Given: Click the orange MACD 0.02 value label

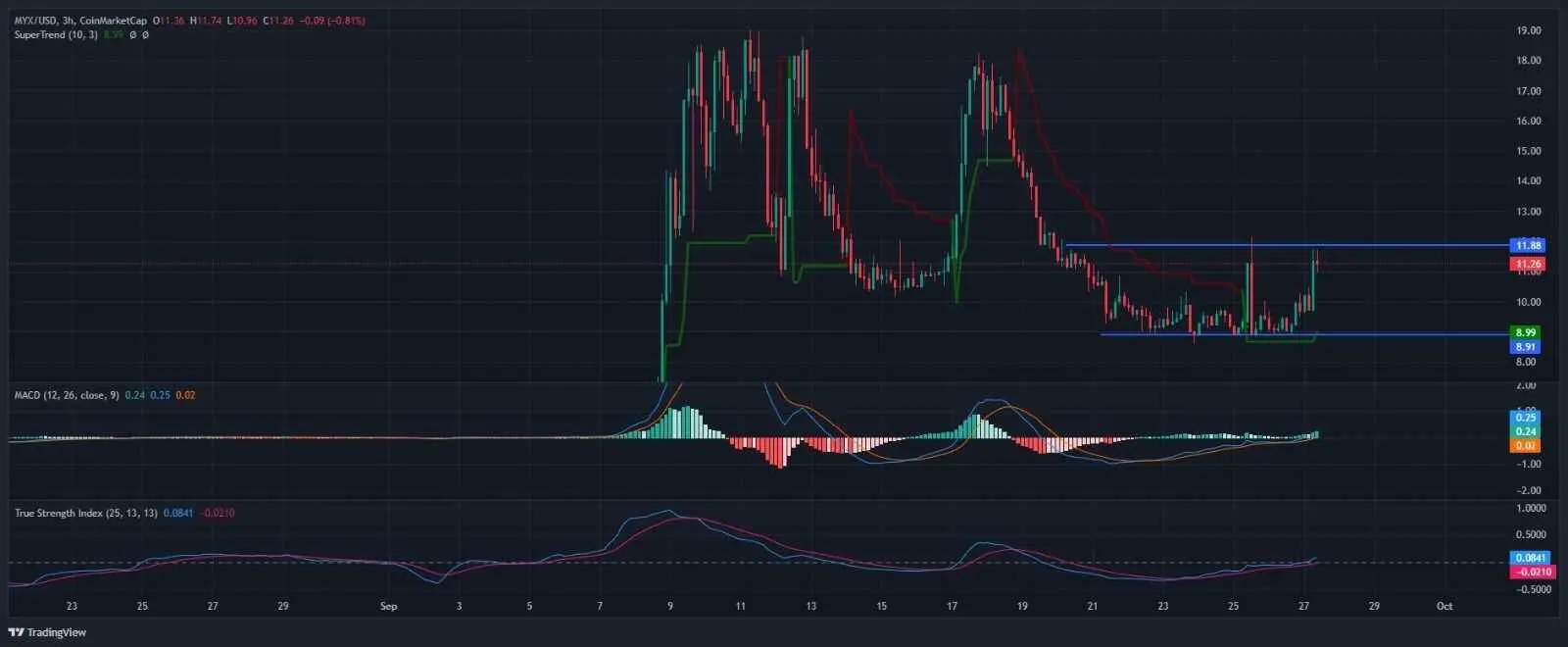Looking at the screenshot, I should 1526,445.
